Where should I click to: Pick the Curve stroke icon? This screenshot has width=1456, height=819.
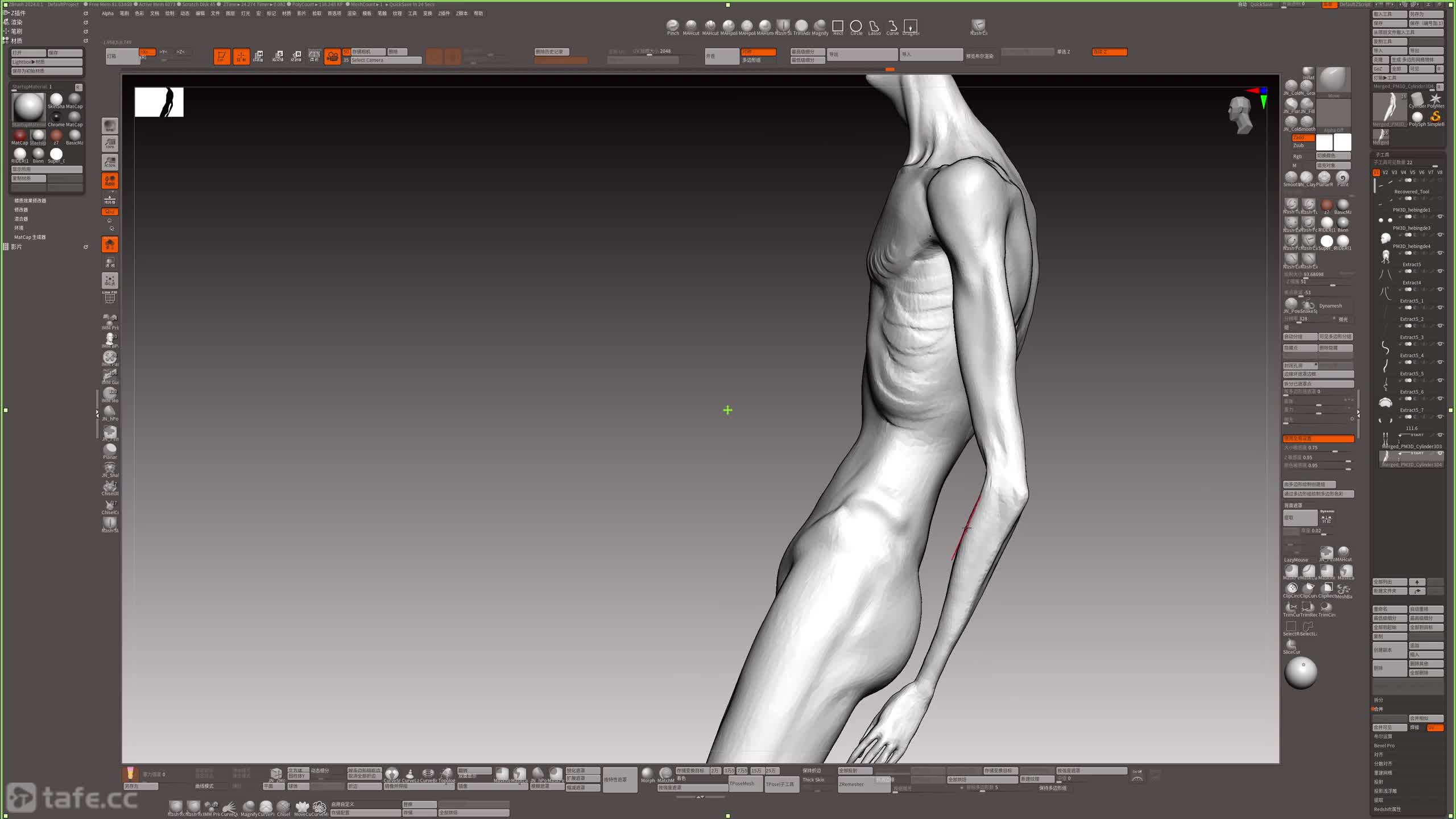892,26
